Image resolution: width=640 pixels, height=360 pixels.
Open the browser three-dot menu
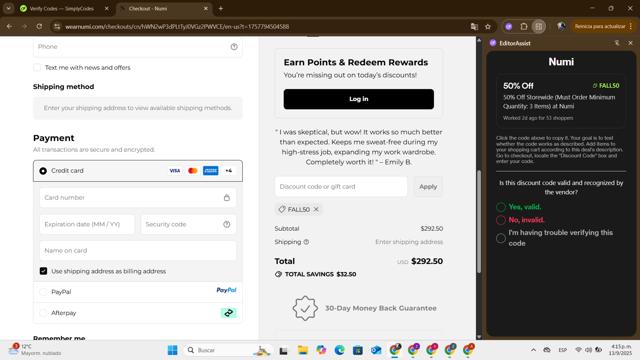click(x=631, y=27)
